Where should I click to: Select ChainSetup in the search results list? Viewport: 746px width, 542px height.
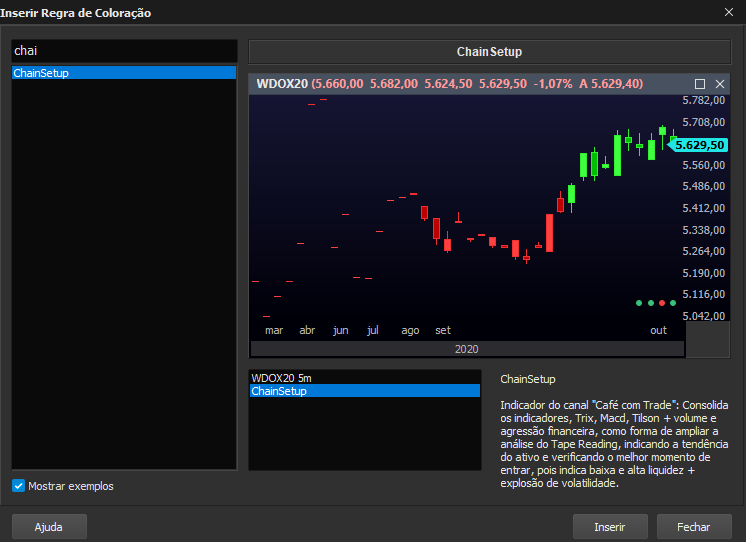(124, 73)
